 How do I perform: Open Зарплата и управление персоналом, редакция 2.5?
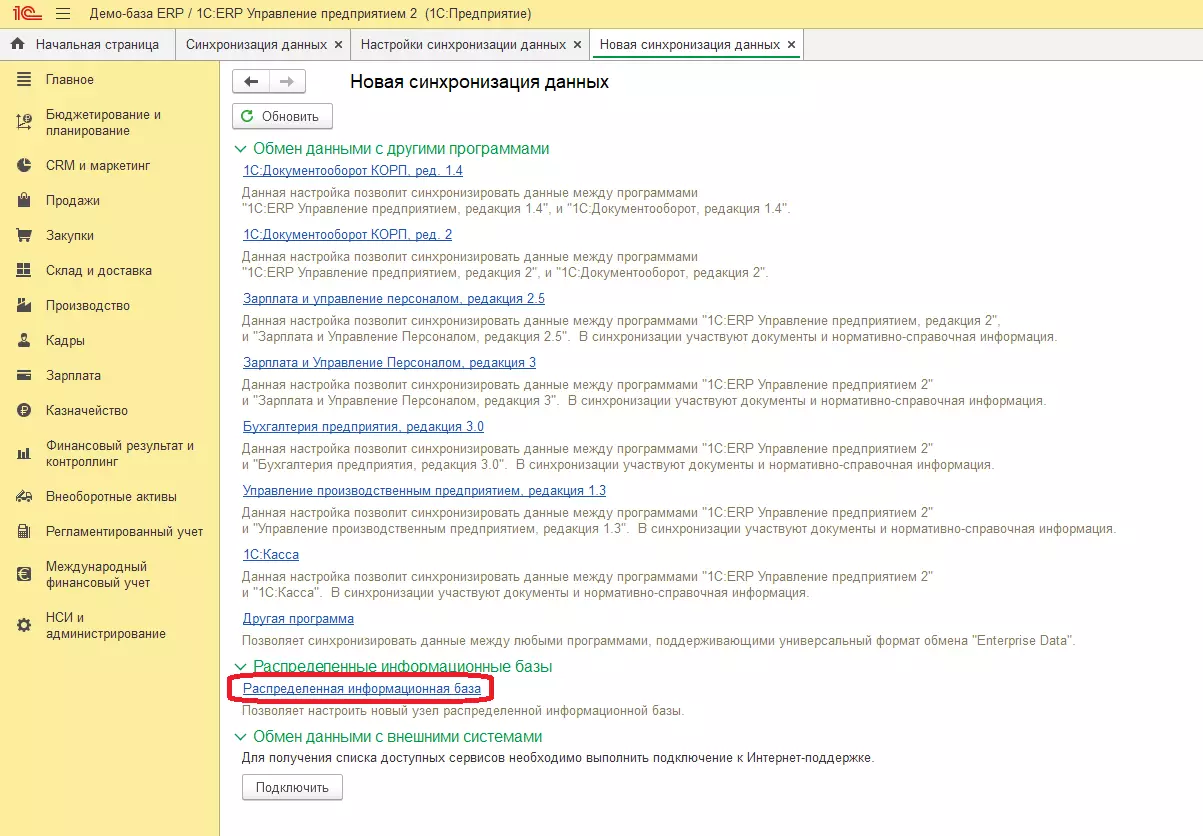click(394, 299)
